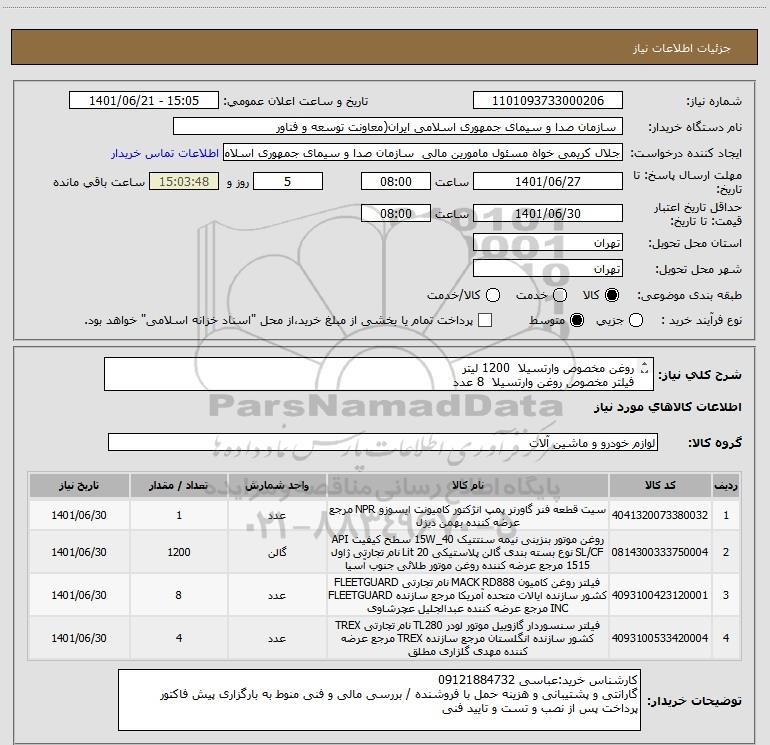Viewport: 770px width, 745px height.
Task: Click the delivery province field تهران
Action: tap(548, 243)
